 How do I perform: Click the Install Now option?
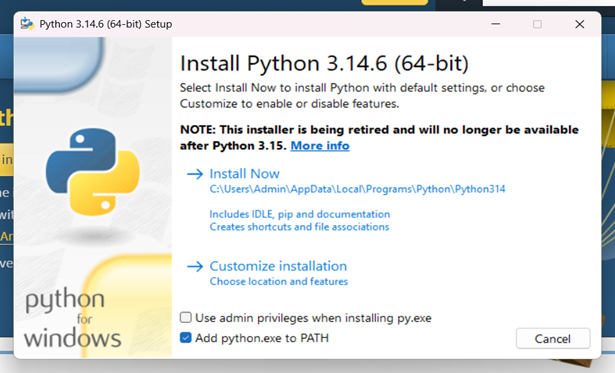pyautogui.click(x=244, y=174)
